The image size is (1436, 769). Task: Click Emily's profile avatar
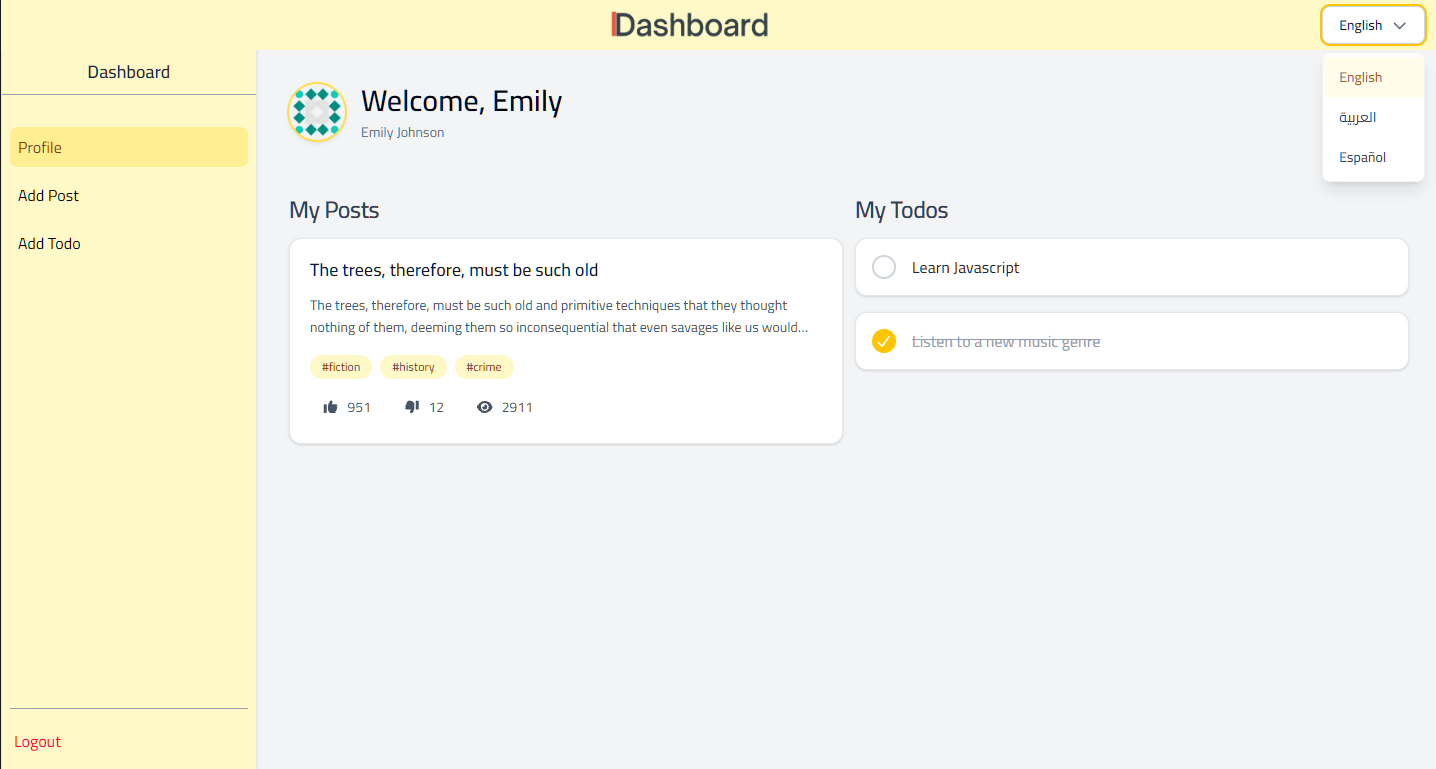317,112
